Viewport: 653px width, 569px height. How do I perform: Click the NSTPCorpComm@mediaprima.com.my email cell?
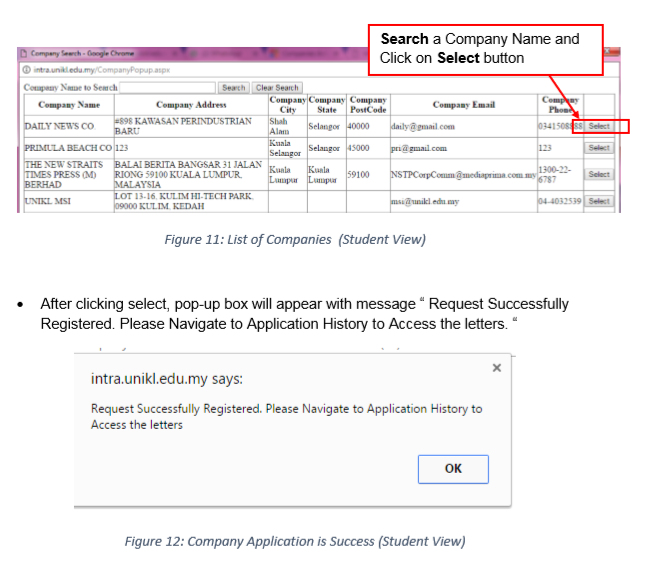464,175
